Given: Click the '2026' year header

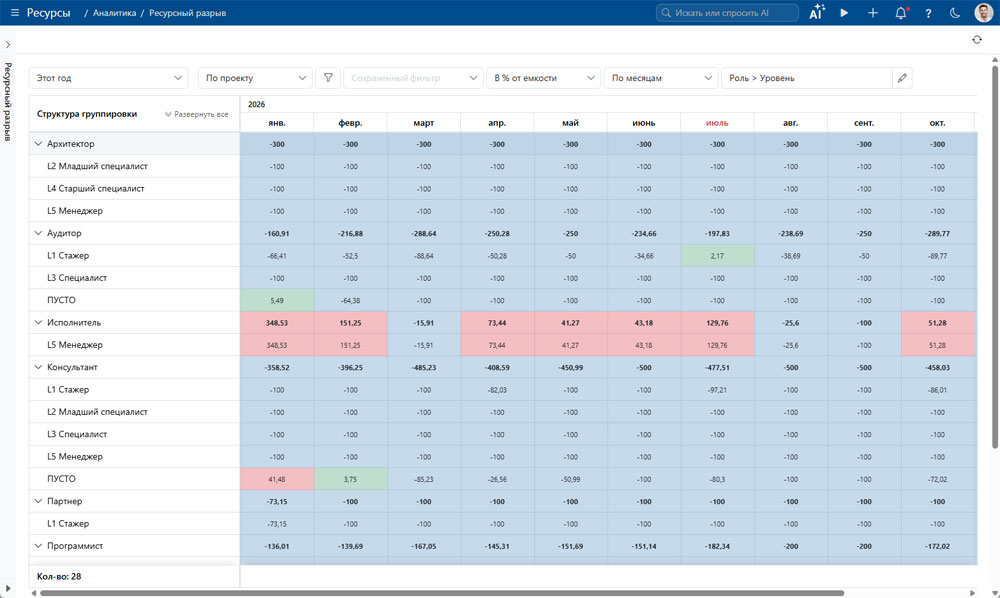Looking at the screenshot, I should [256, 104].
